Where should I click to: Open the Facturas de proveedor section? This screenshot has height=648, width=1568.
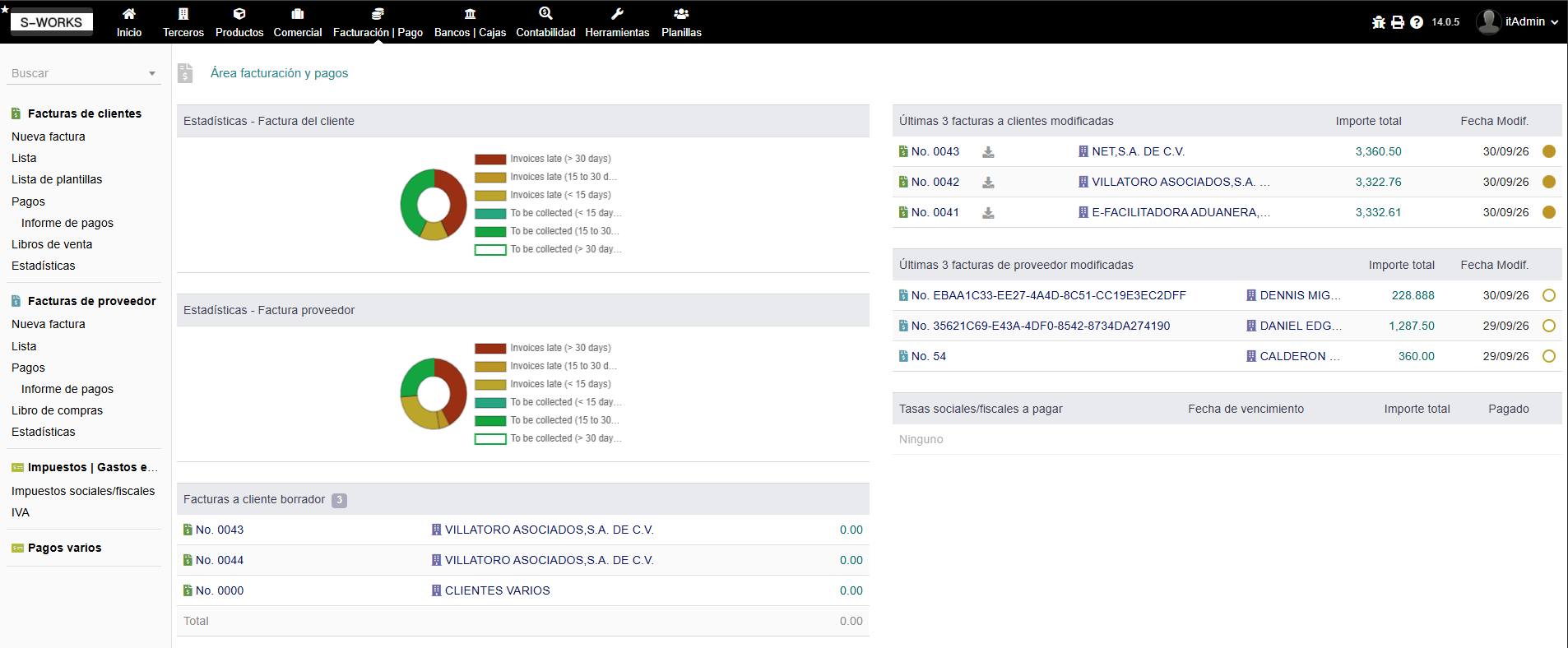pyautogui.click(x=92, y=301)
